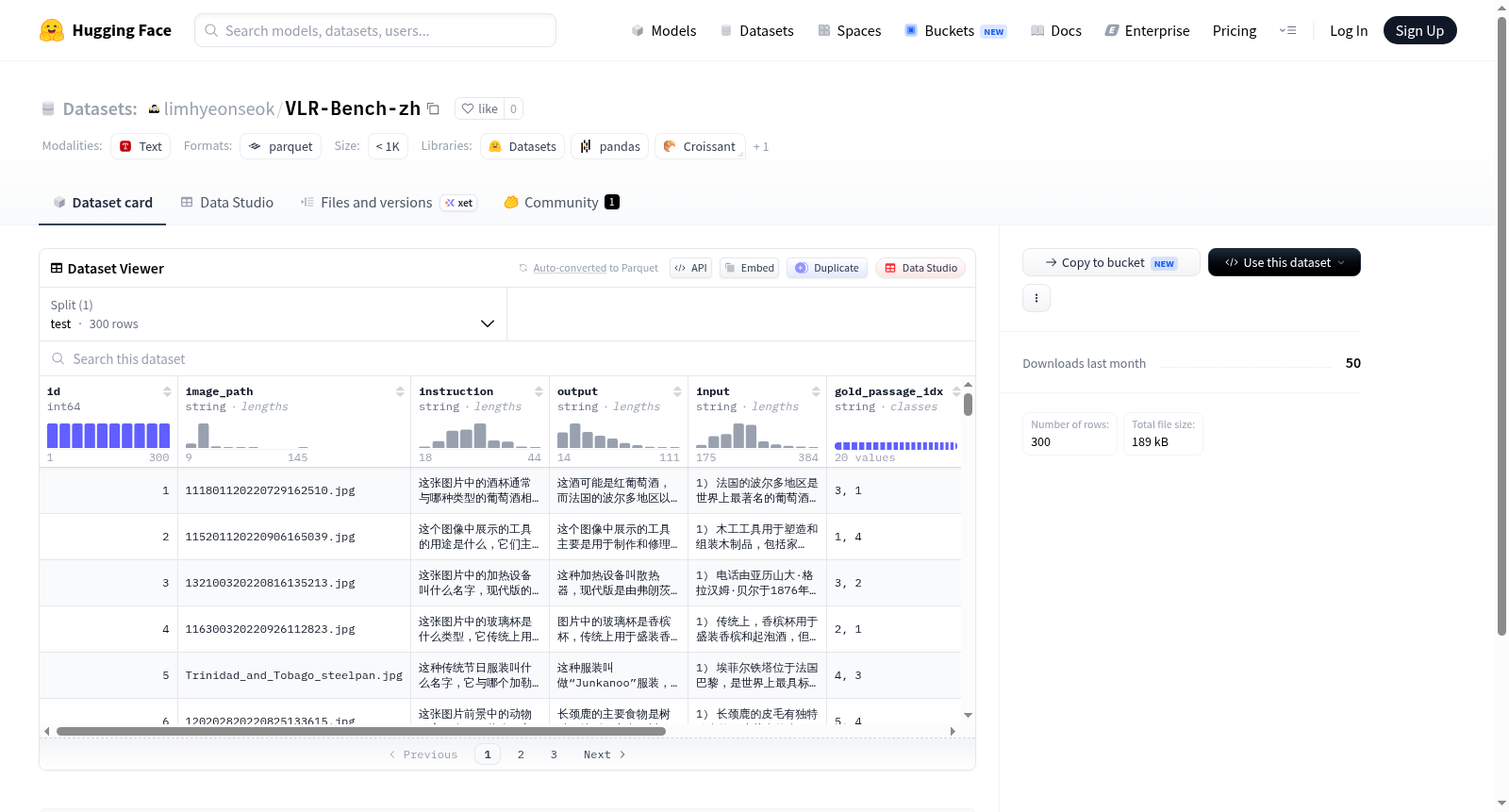Screen dimensions: 1509x812
Task: Click the heart like button
Action: [x=479, y=108]
